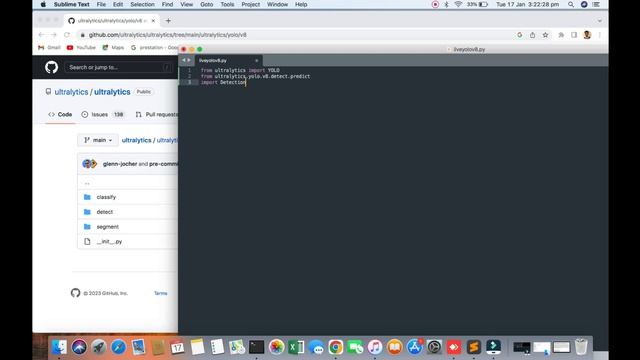Open Reminders list icon in Dock

pos(217,347)
